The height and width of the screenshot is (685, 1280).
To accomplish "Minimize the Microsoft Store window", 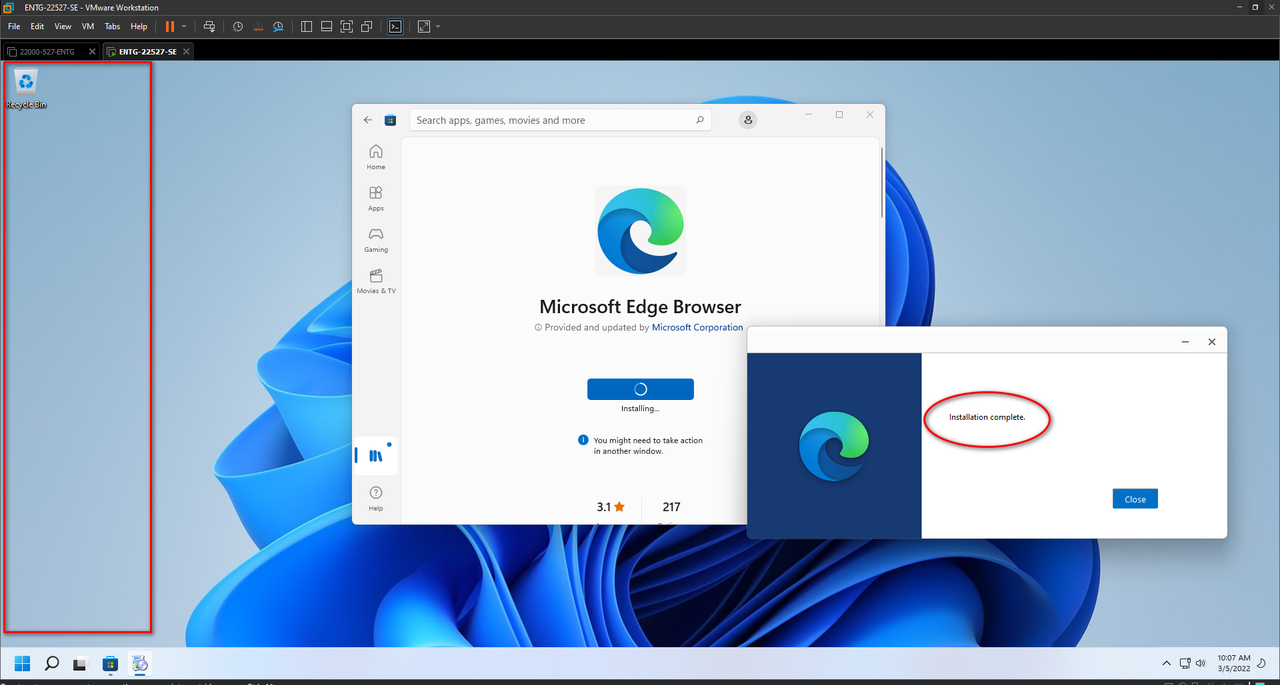I will coord(808,115).
